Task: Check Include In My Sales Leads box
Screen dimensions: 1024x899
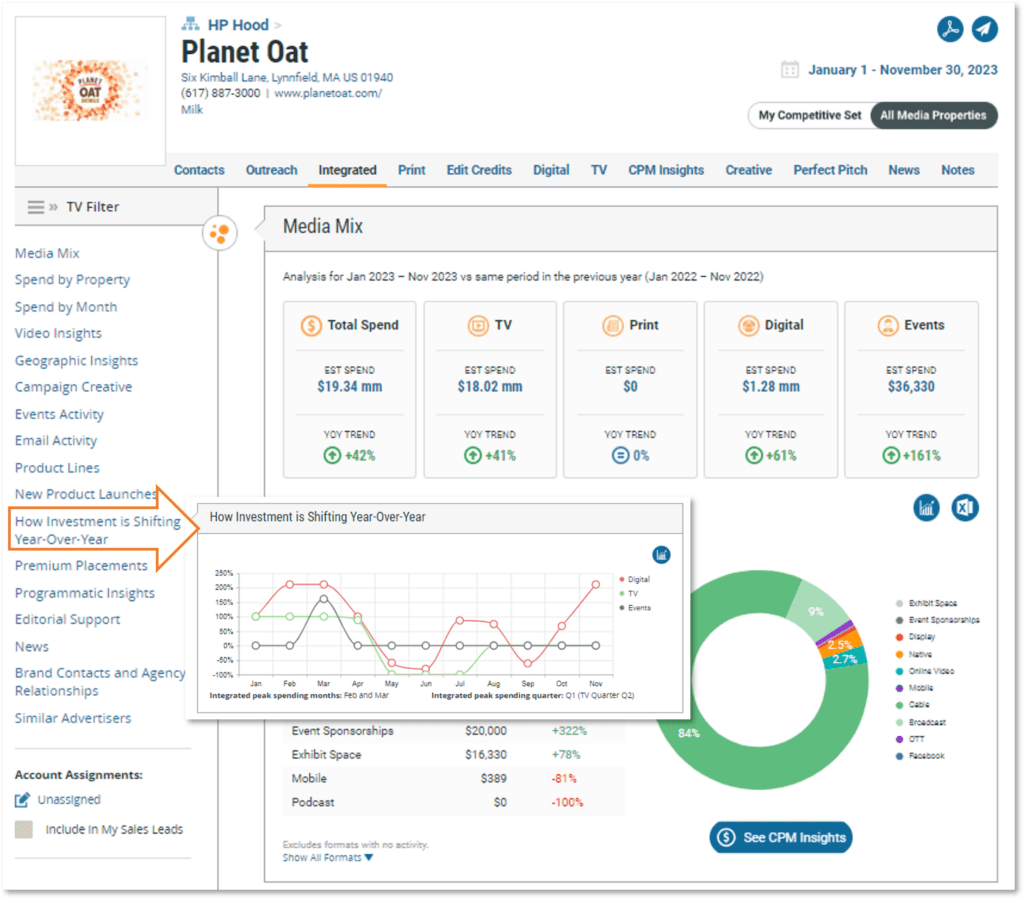Action: click(24, 829)
